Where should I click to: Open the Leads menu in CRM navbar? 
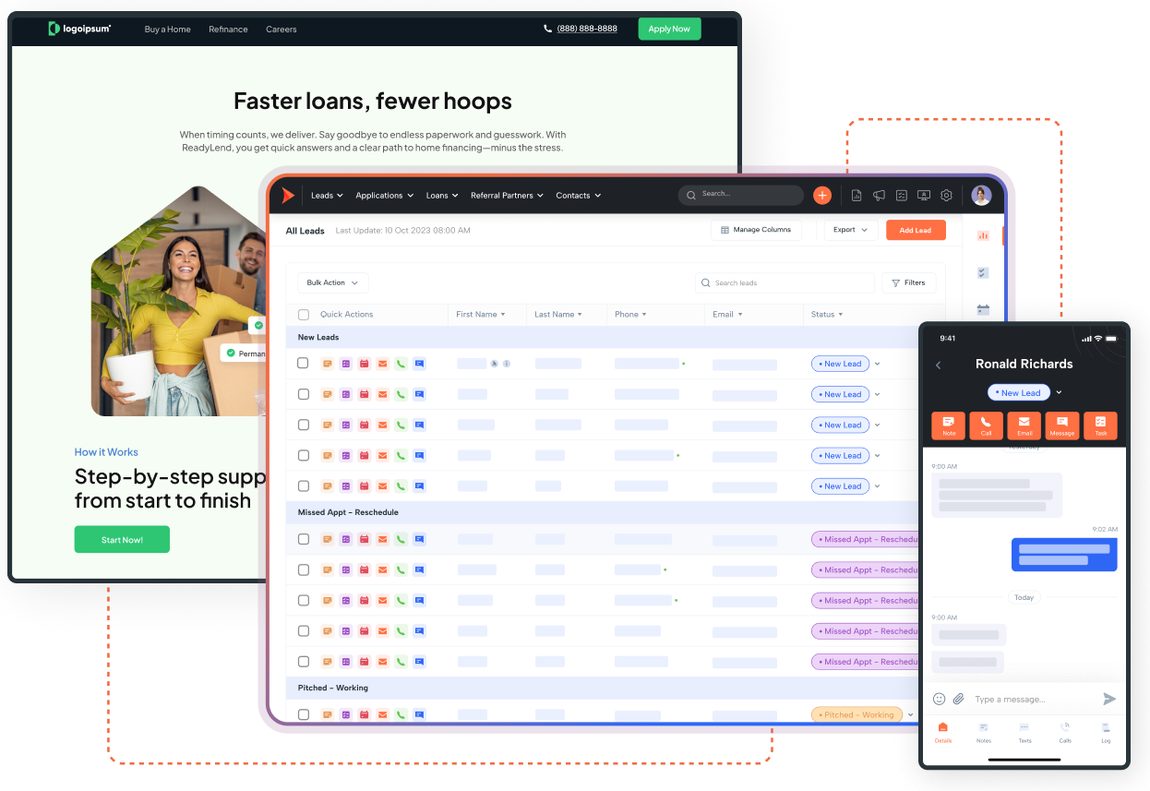coord(326,196)
